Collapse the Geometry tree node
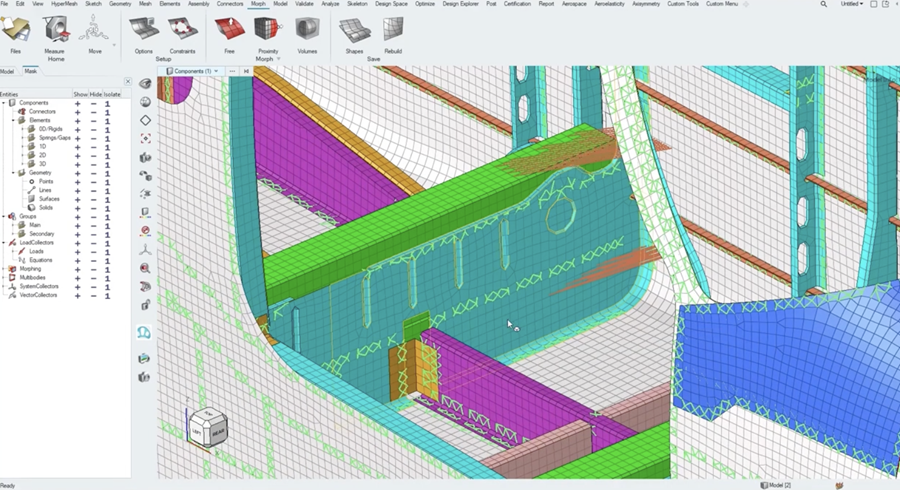This screenshot has height=490, width=900. [13, 173]
